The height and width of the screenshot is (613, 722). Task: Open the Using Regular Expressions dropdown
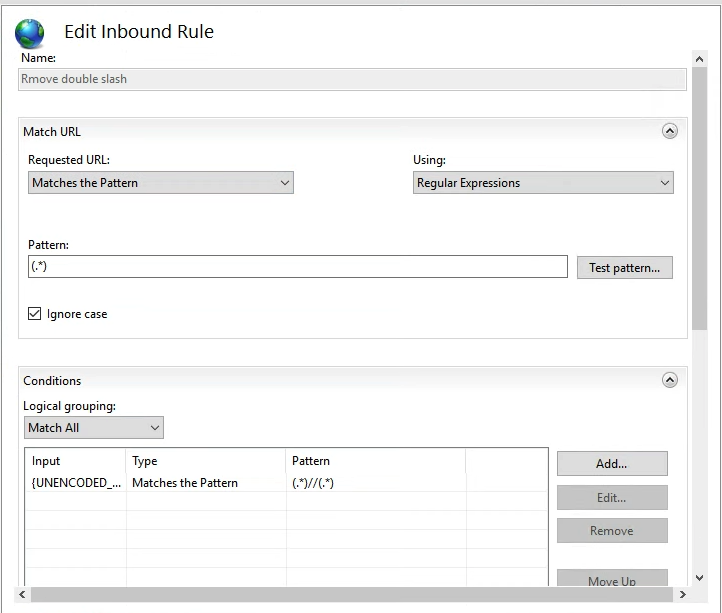543,183
